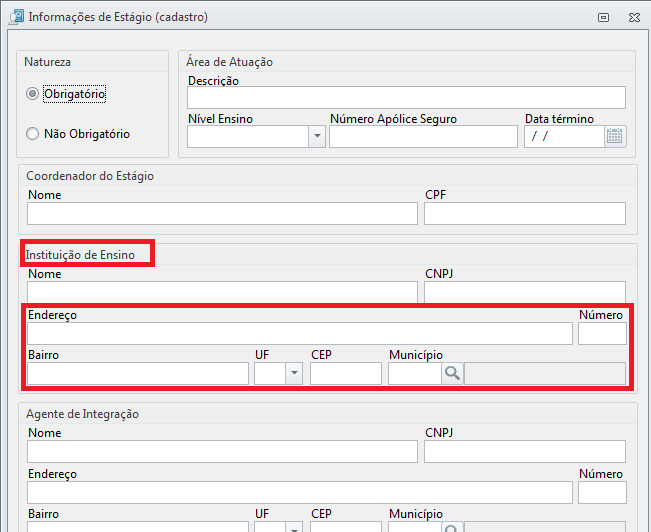Click Bairro field in Instituição de Ensino
Screen dimensions: 651x532
(x=138, y=373)
